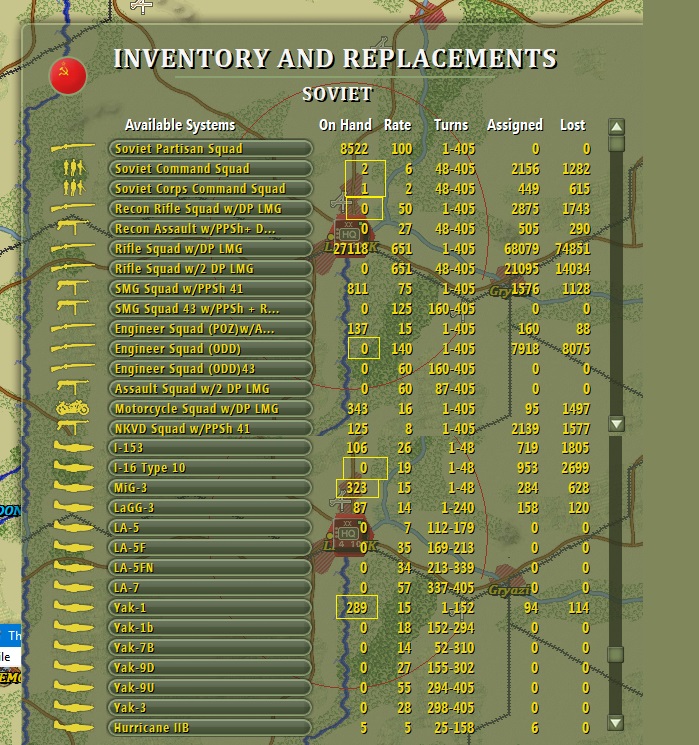The width and height of the screenshot is (699, 745).
Task: Select the Rifle Squad w/DP LMG entry
Action: point(210,248)
